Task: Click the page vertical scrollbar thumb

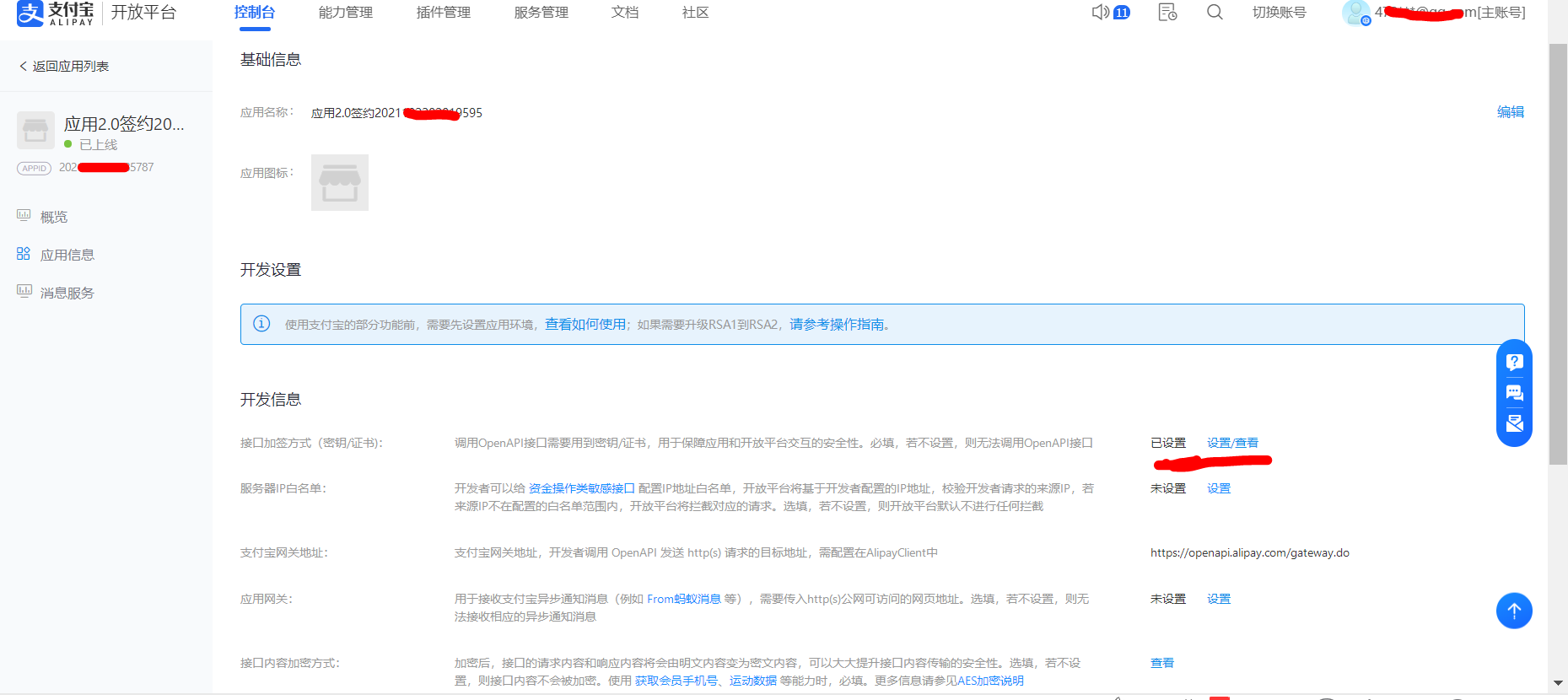Action: (x=1558, y=253)
